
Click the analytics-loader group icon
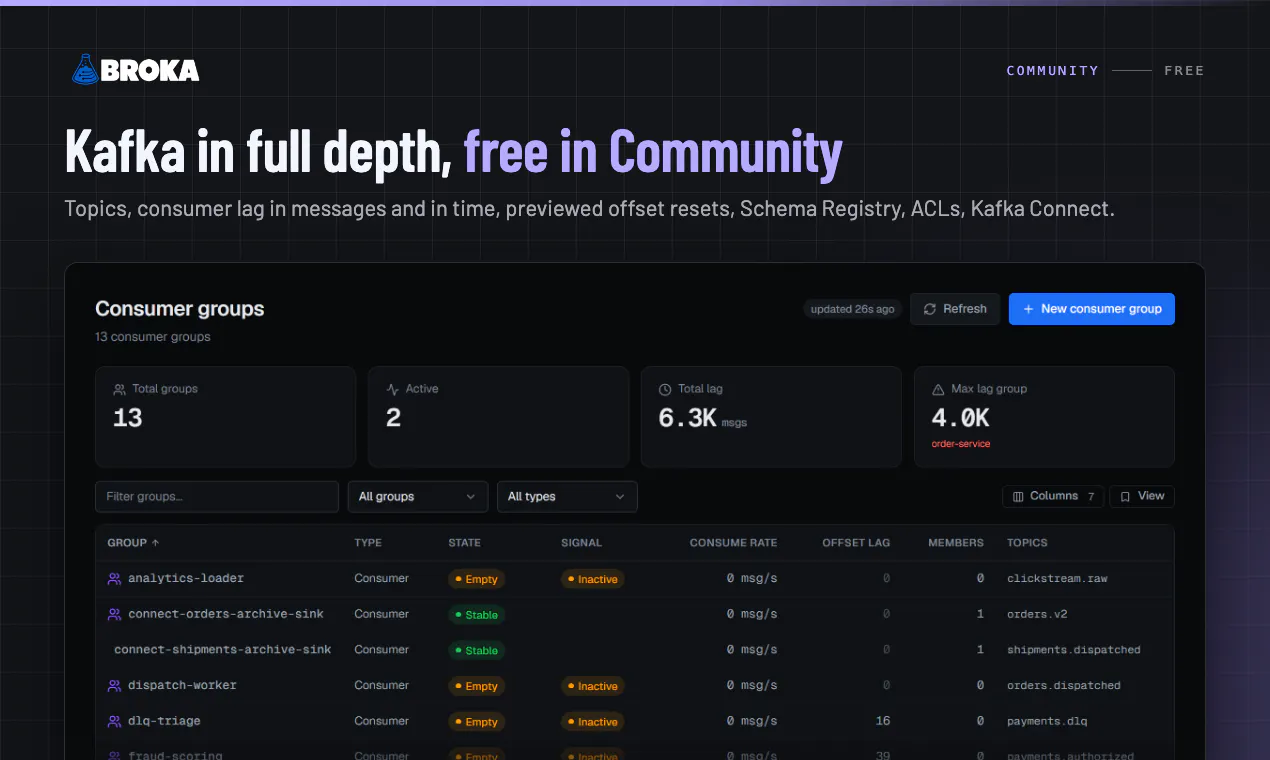click(x=114, y=578)
